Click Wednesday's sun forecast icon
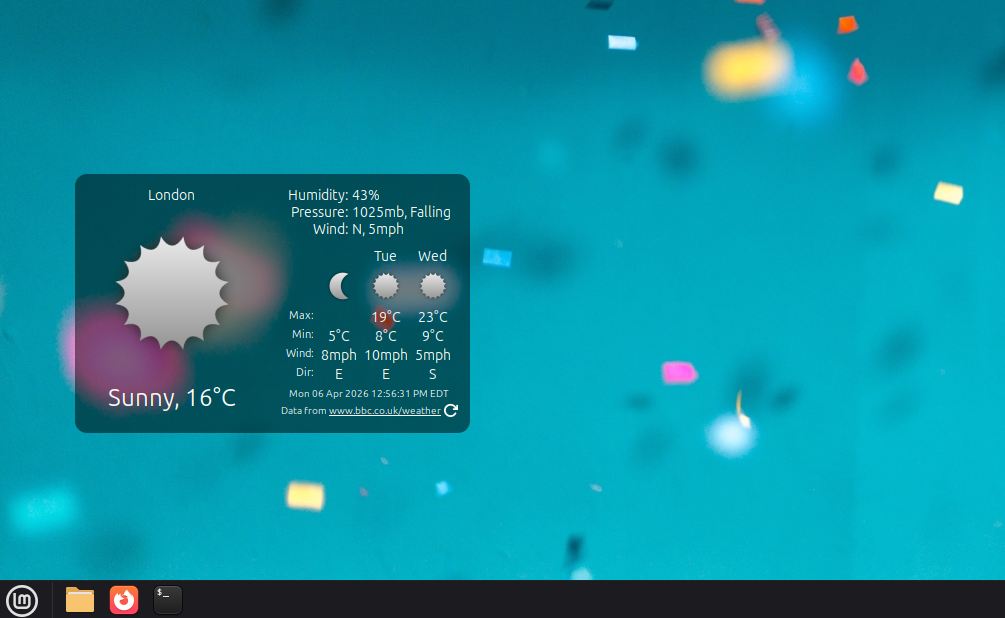Image resolution: width=1005 pixels, height=618 pixels. pos(432,287)
